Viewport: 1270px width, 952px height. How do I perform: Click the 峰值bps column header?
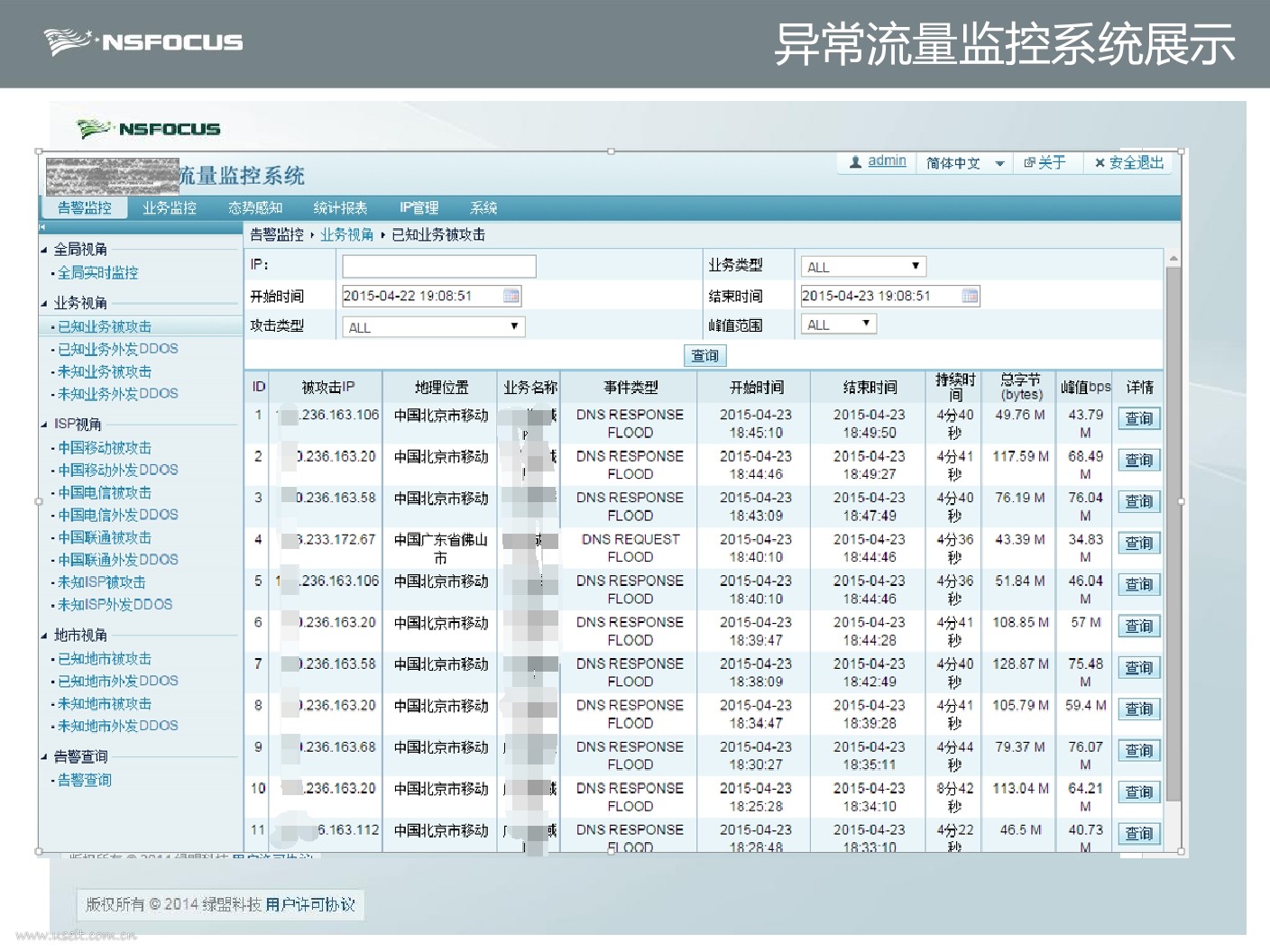pos(1086,387)
